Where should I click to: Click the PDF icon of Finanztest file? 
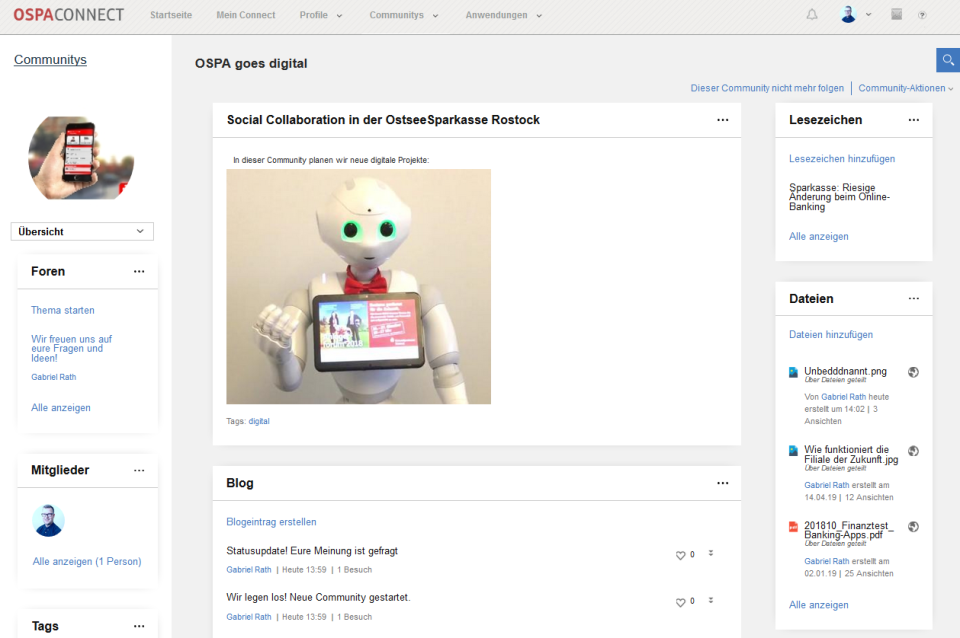tap(793, 527)
